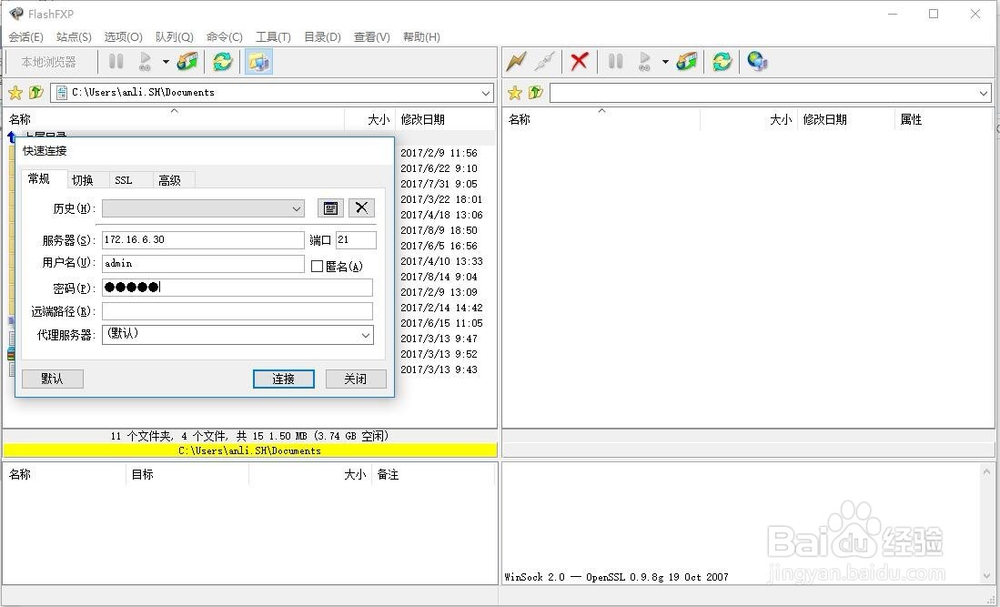Open the 工具(T) menu
The height and width of the screenshot is (607, 1000).
(273, 37)
